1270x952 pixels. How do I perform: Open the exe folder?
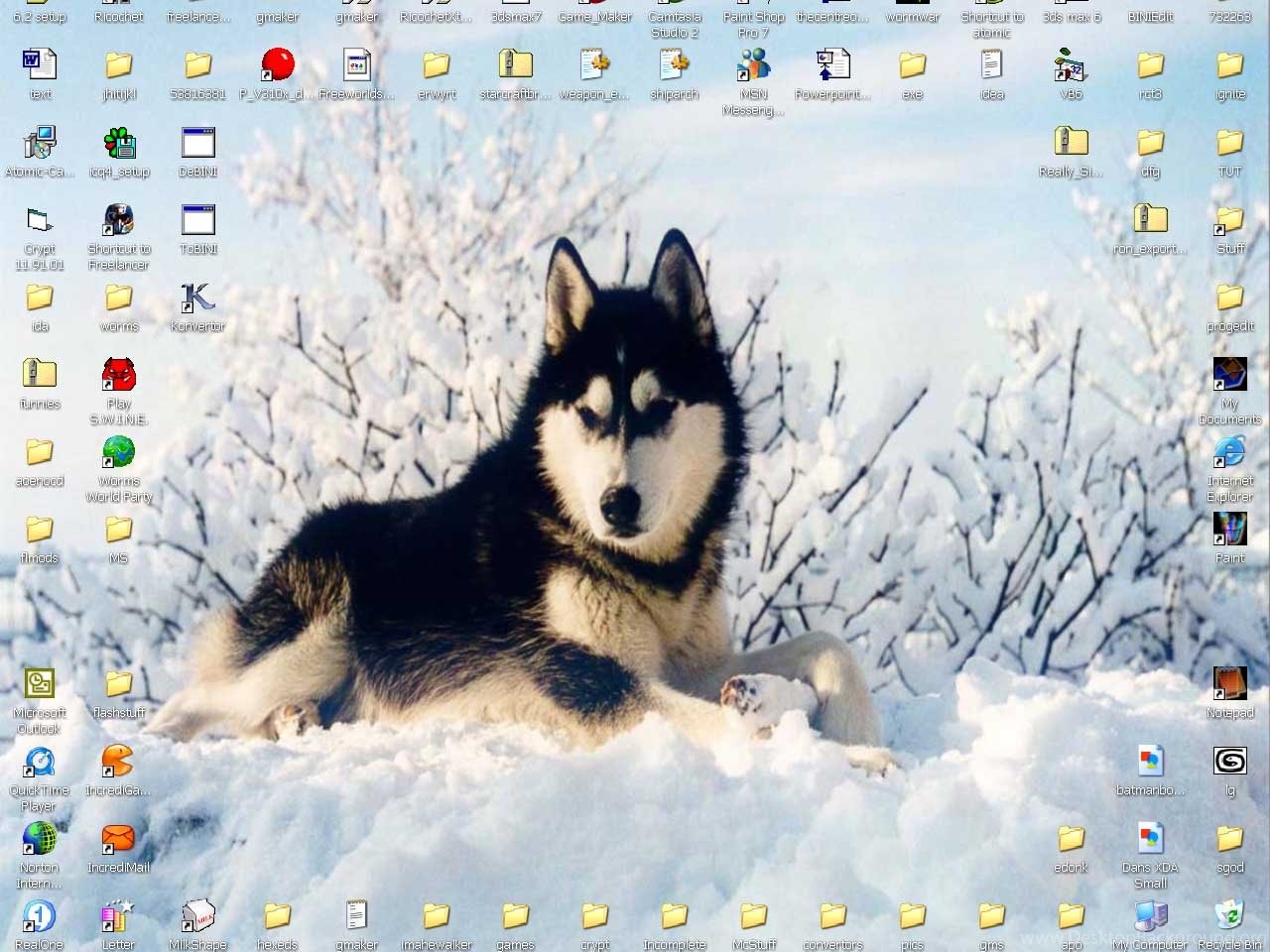pos(913,65)
